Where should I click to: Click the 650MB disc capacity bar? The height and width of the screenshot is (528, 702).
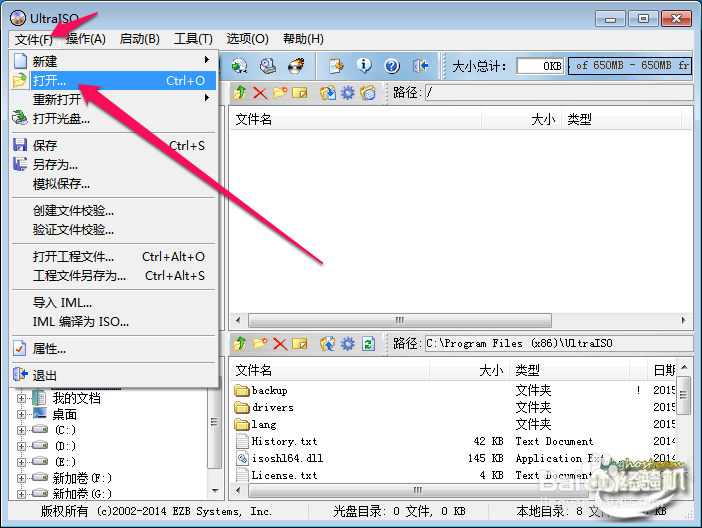click(630, 66)
